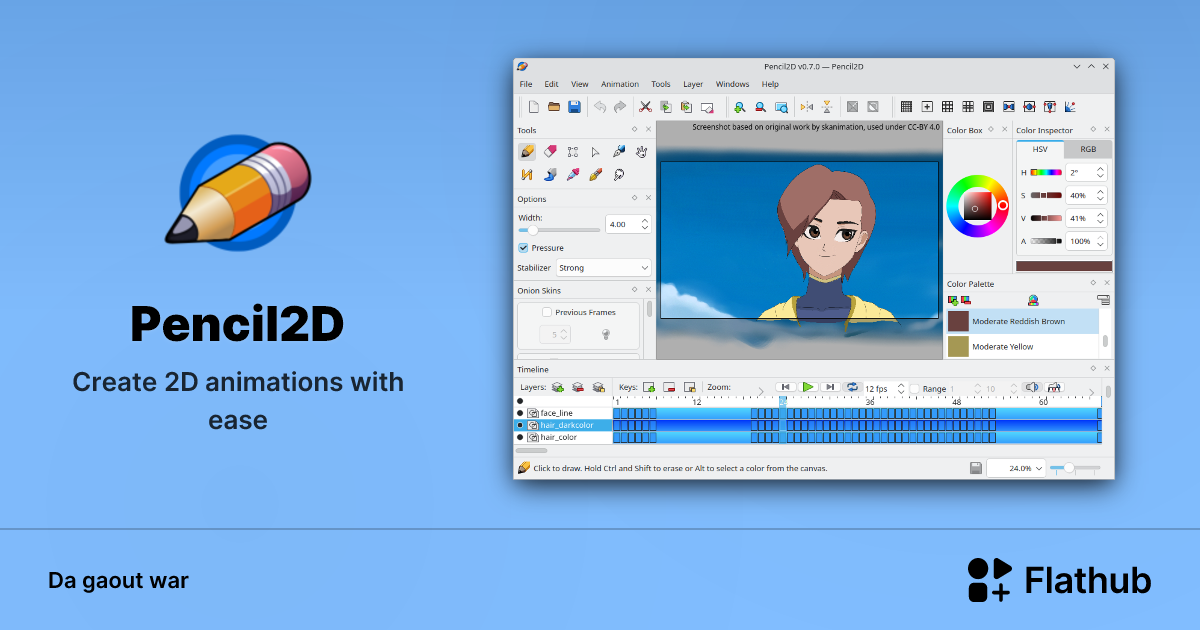
Task: Open the canvas zoom percentage dropdown
Action: tap(1016, 467)
